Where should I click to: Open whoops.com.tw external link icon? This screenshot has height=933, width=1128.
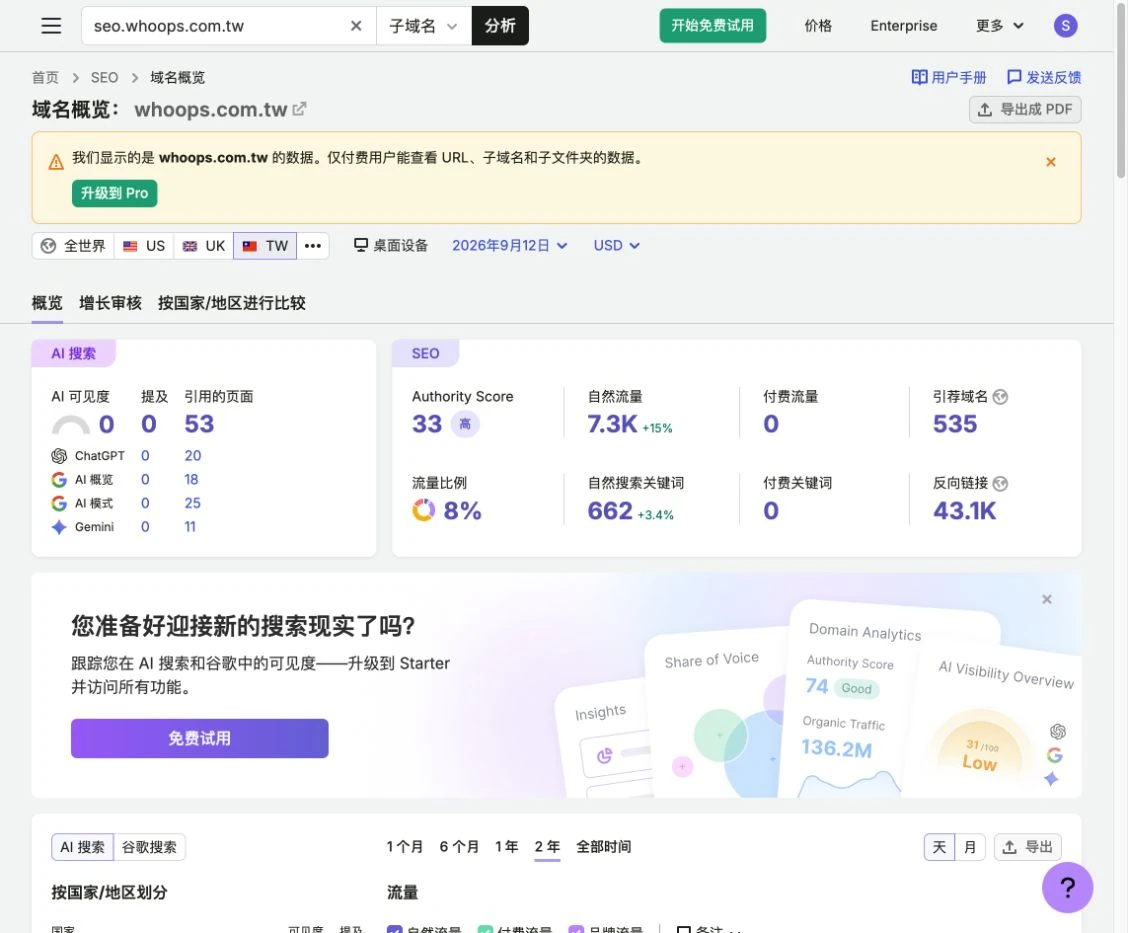click(x=299, y=109)
